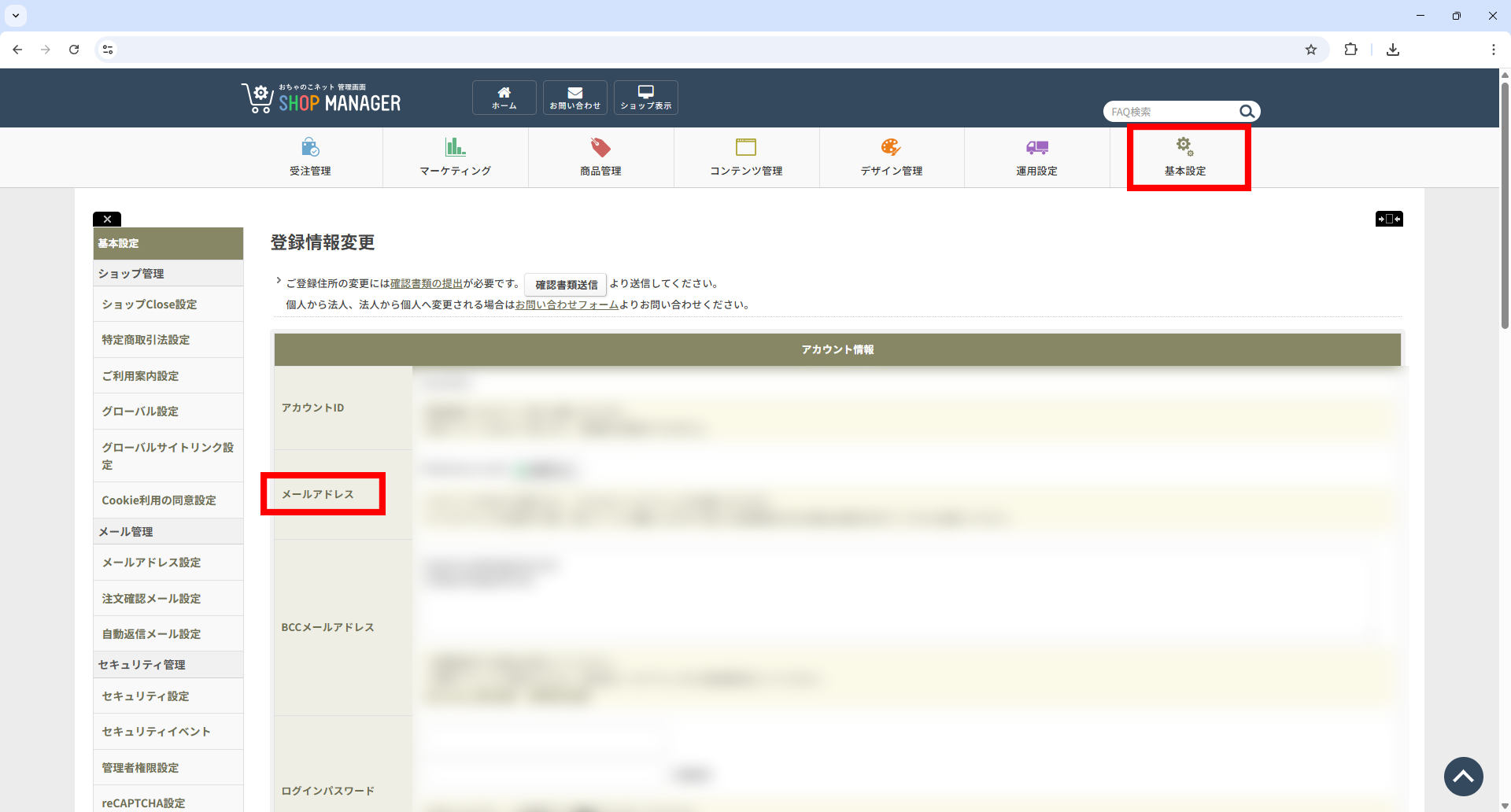
Task: Open 受注管理 order management menu
Action: pyautogui.click(x=310, y=157)
